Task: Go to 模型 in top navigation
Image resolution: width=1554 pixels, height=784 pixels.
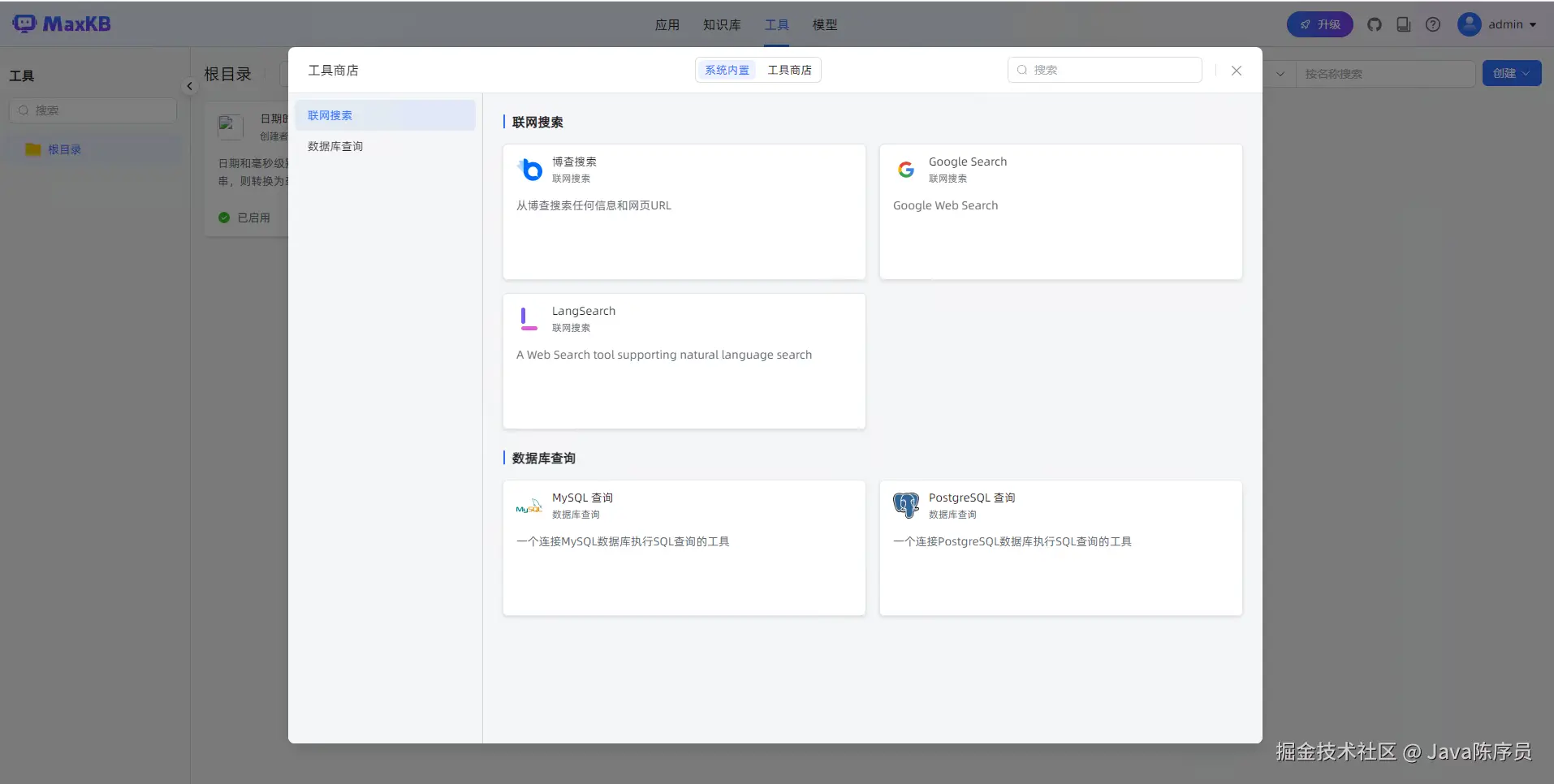Action: click(x=825, y=25)
